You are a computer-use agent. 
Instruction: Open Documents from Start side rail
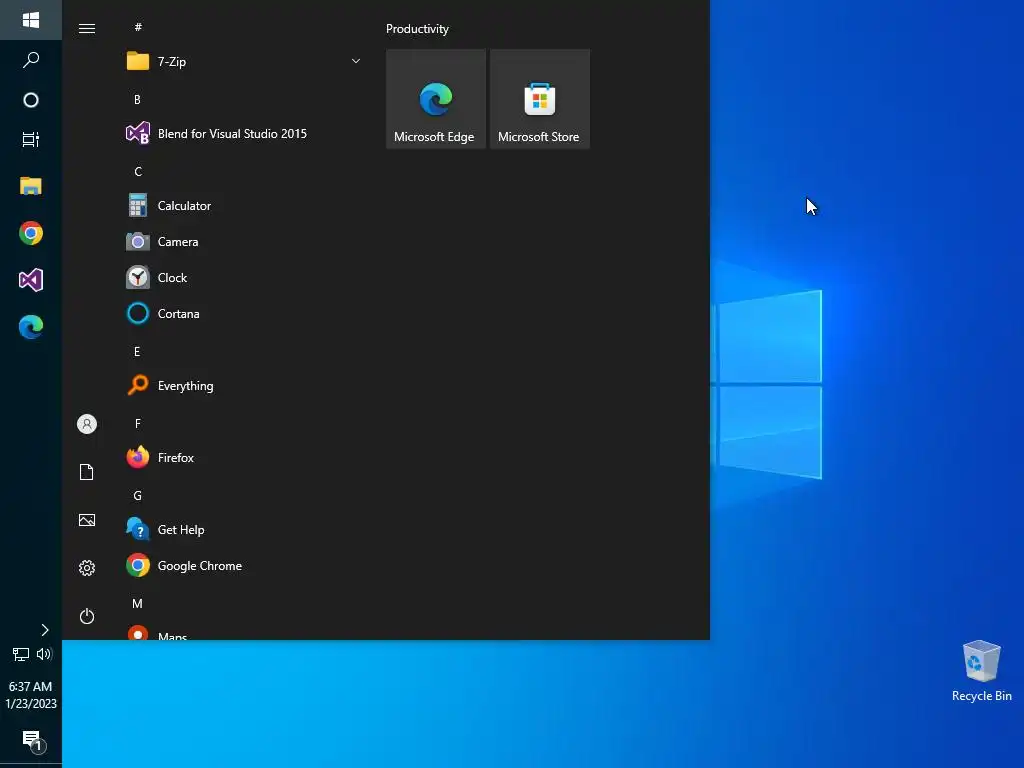[87, 472]
